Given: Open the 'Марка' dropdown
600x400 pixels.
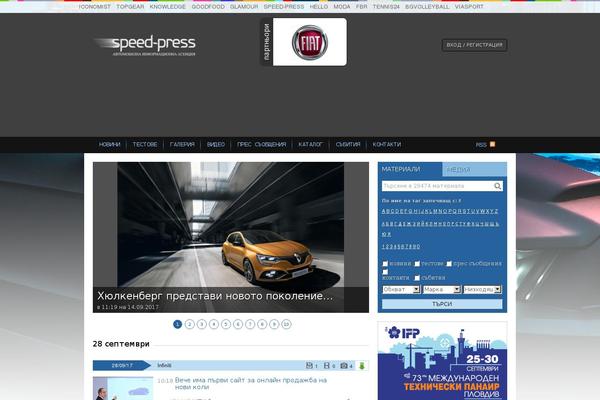Looking at the screenshot, I should coord(442,290).
